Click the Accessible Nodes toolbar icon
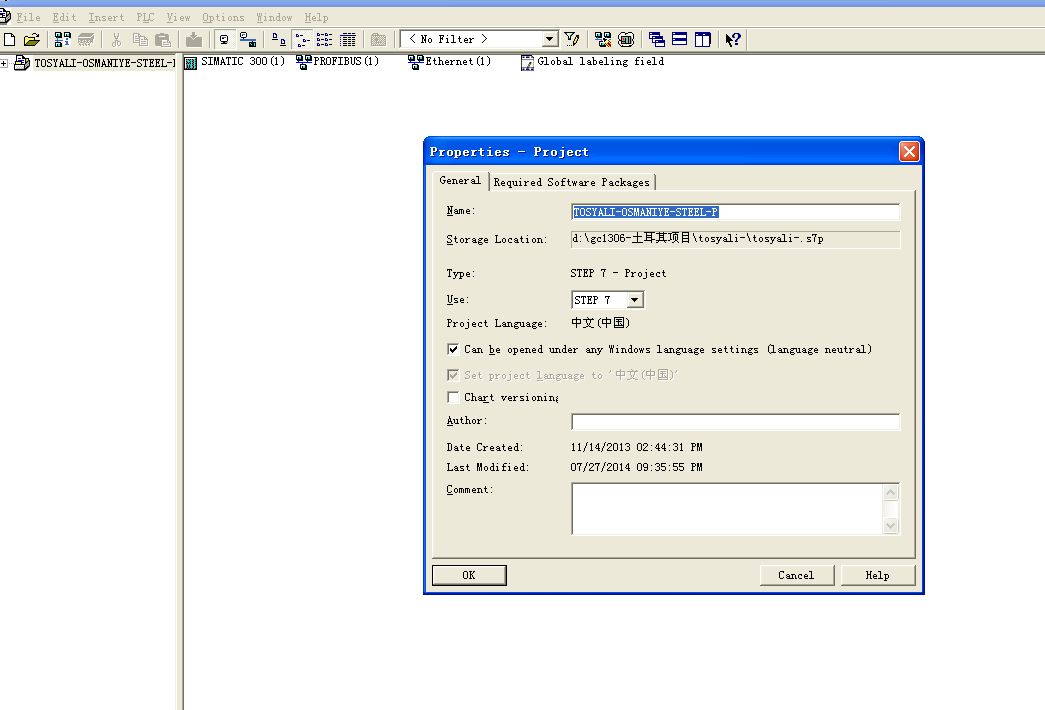1045x710 pixels. [x=63, y=39]
